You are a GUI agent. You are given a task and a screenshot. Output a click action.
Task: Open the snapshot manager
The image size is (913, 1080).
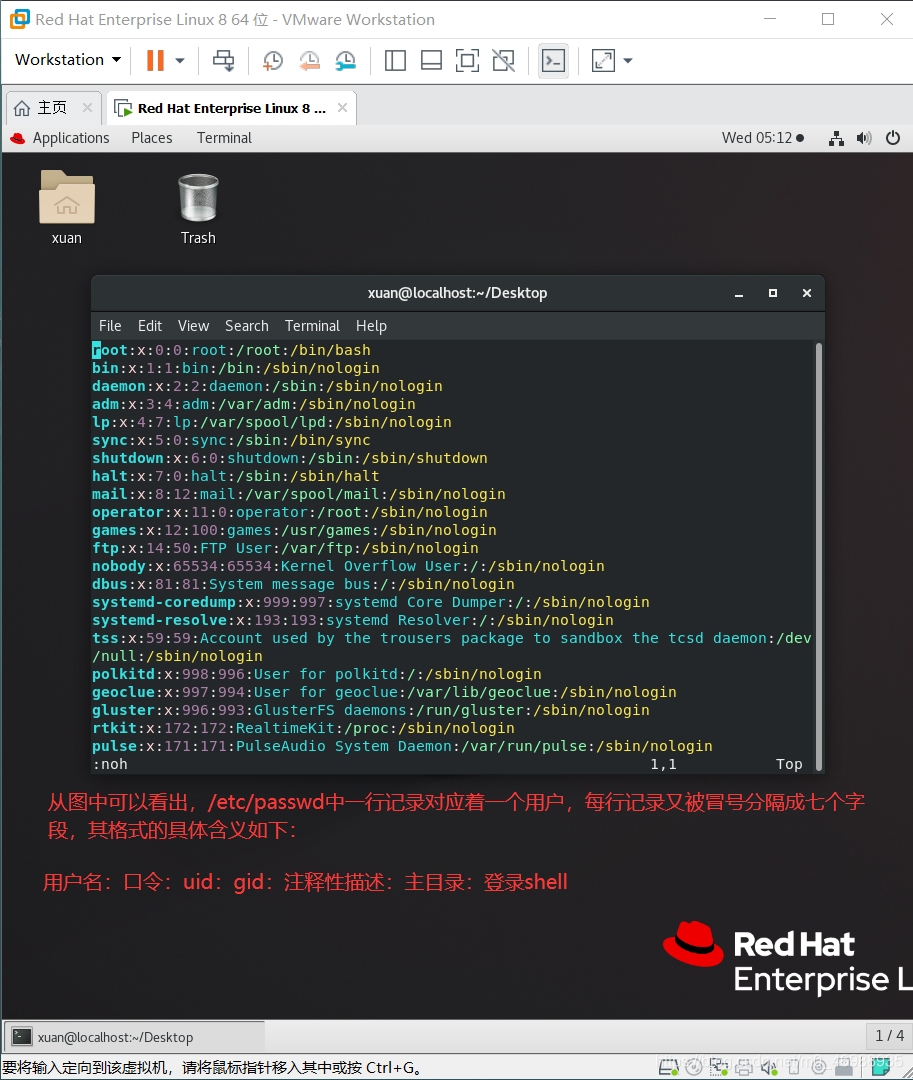click(x=346, y=61)
